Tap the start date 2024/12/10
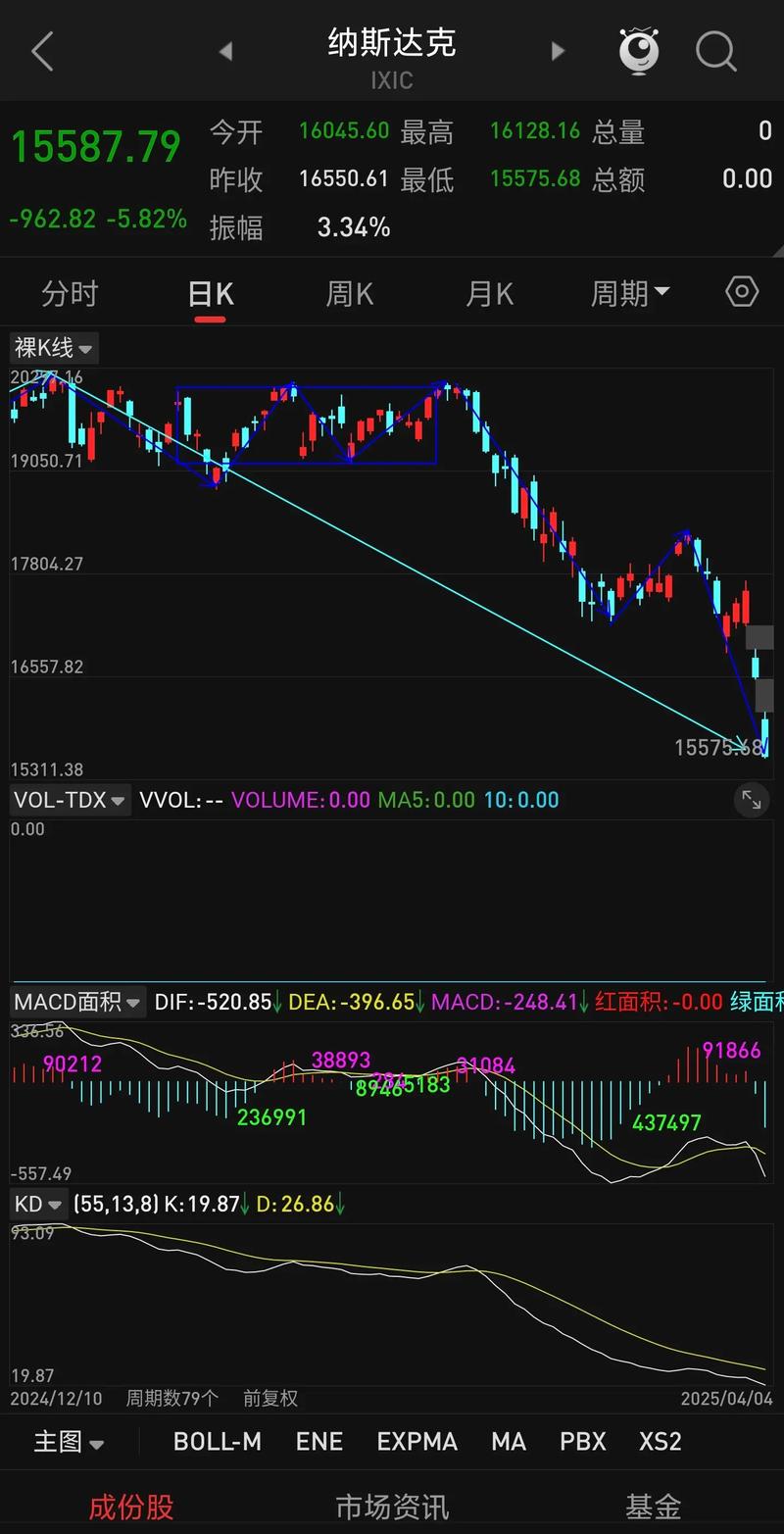The image size is (784, 1534). tap(56, 1399)
